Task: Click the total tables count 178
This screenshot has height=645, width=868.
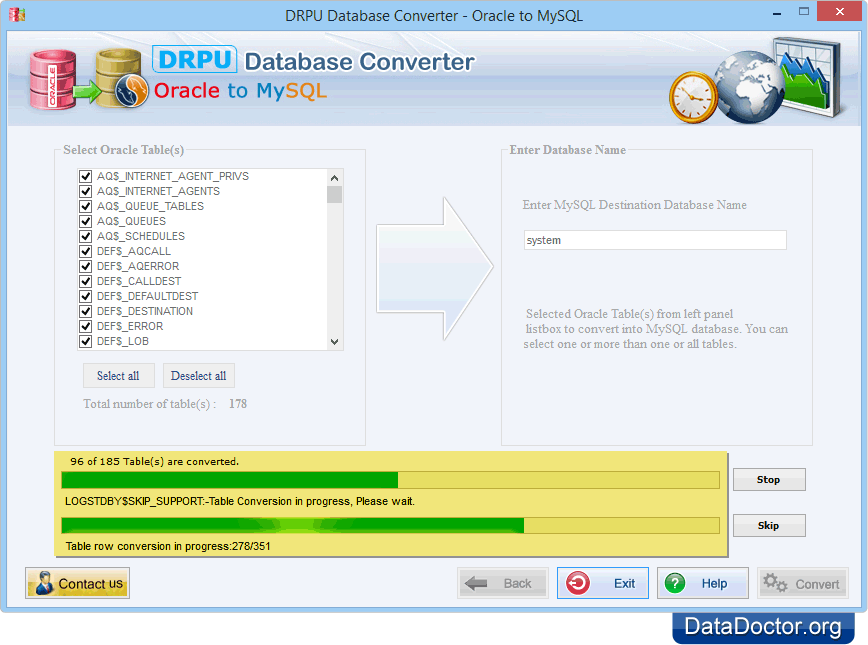Action: [x=238, y=404]
